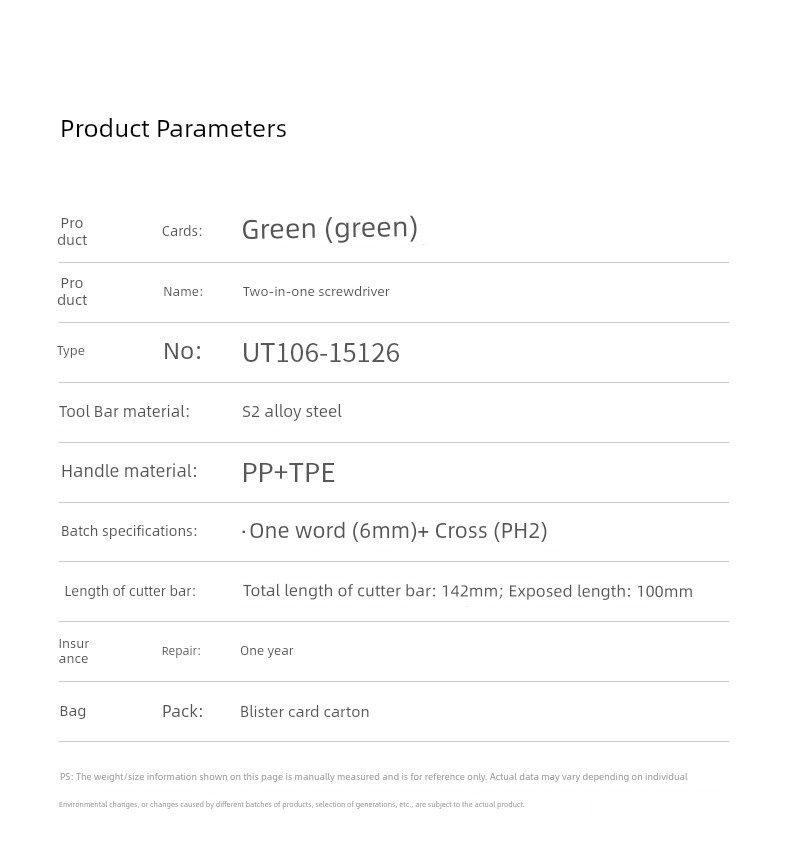790x842 pixels.
Task: Click the Repair: label
Action: point(181,651)
